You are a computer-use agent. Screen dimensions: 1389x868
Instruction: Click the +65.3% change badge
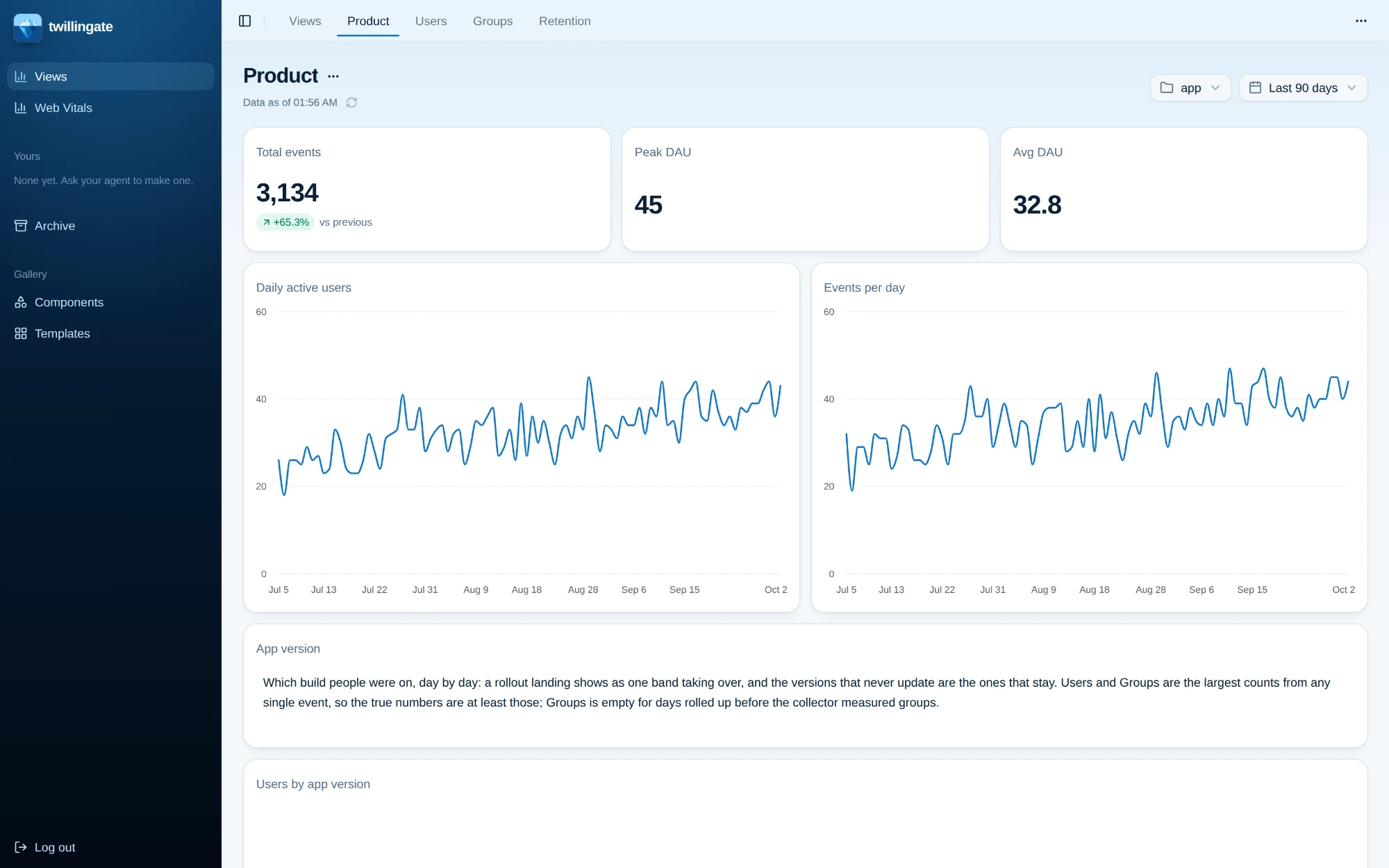click(285, 222)
